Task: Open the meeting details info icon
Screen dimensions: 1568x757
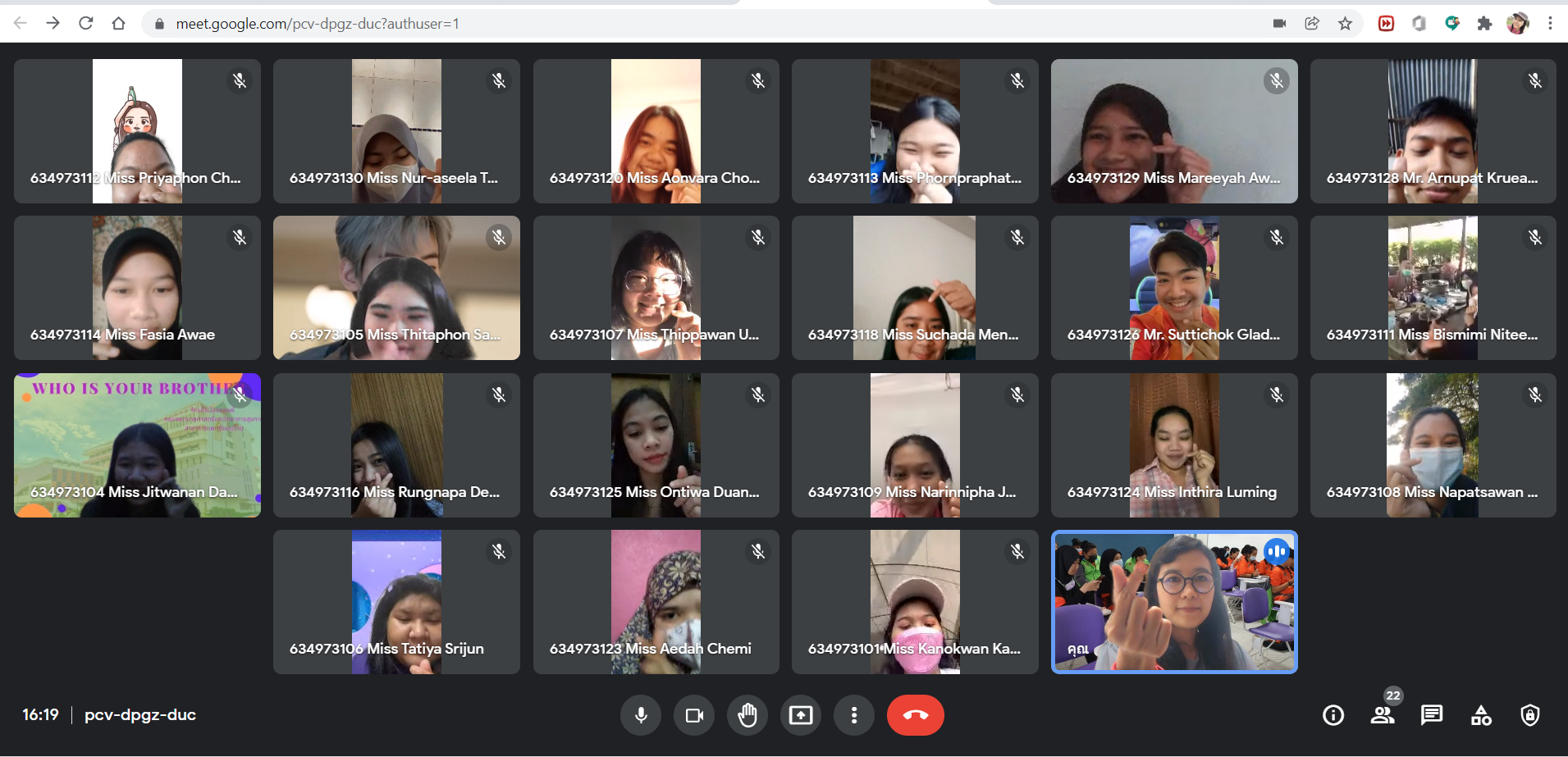Action: 1333,715
